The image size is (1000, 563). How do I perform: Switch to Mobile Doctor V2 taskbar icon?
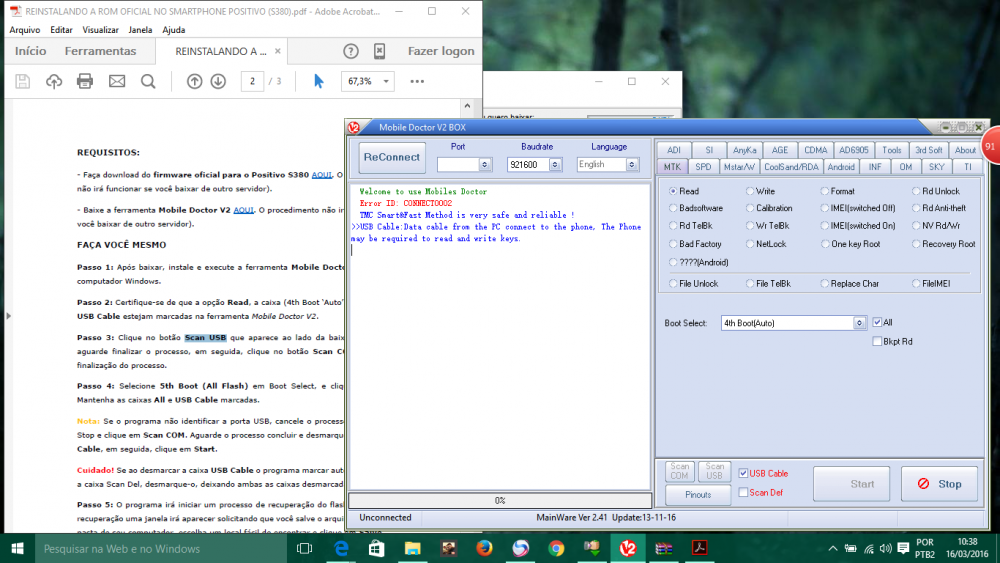[x=628, y=548]
